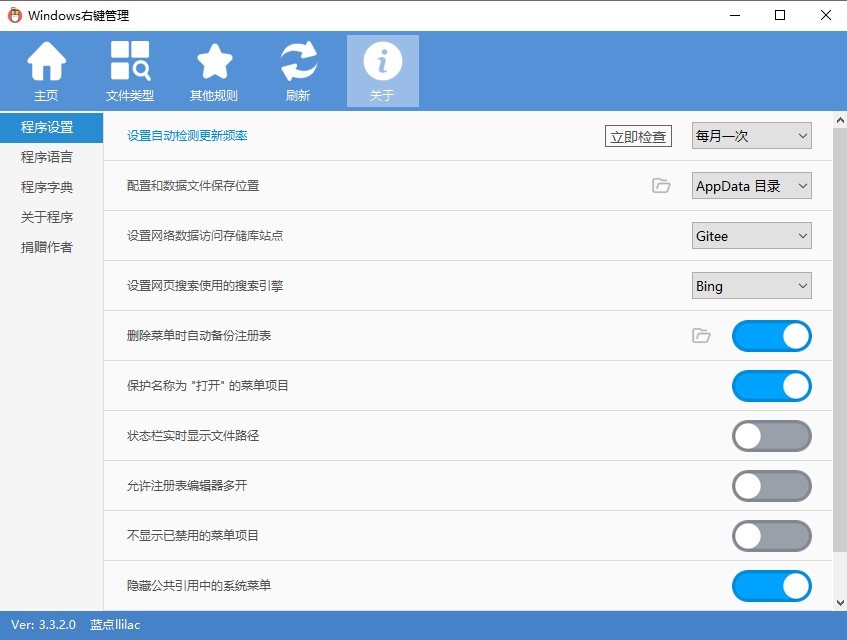
Task: Enable 允许注册表编辑器多开
Action: click(771, 486)
